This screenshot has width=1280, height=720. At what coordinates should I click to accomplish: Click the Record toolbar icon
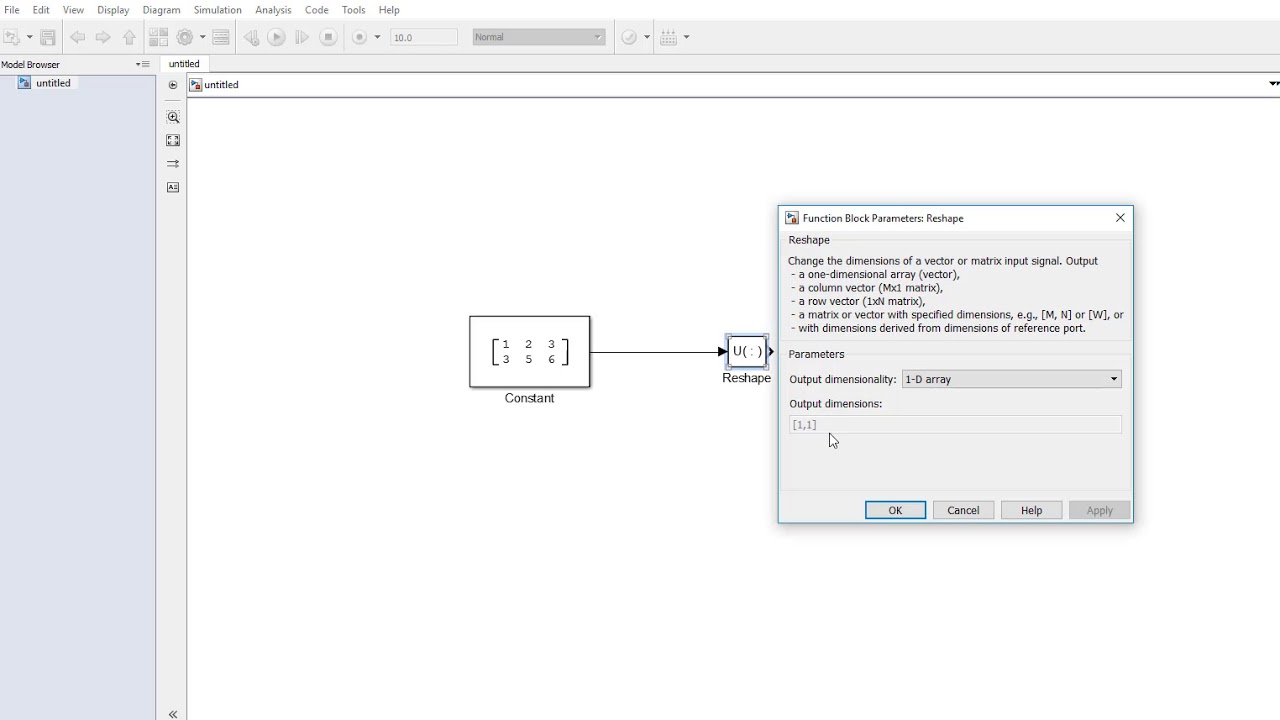360,37
